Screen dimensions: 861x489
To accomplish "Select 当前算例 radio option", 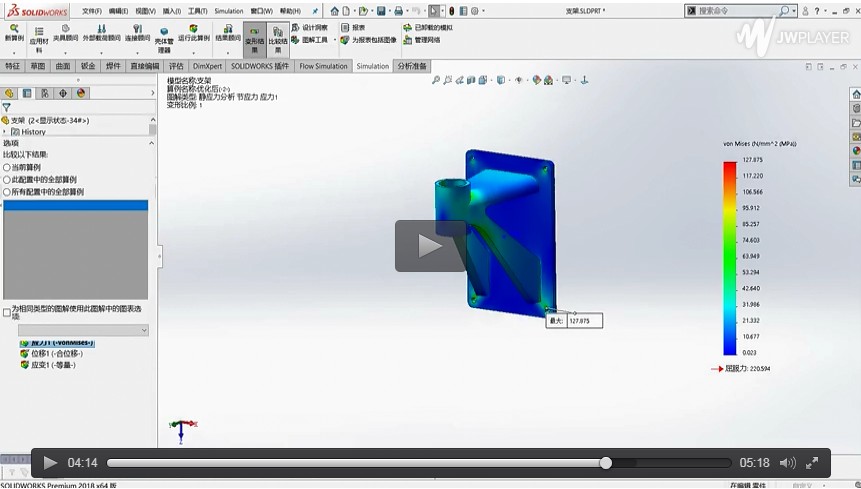I will (x=7, y=168).
